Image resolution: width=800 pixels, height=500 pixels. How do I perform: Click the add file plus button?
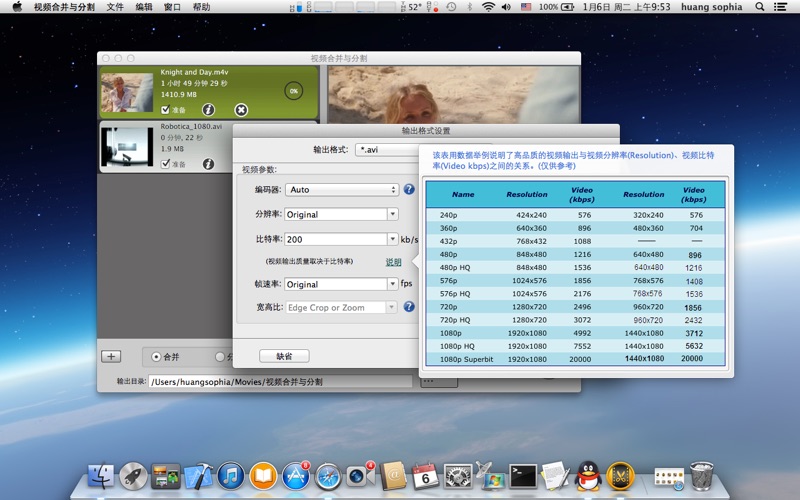[x=111, y=356]
